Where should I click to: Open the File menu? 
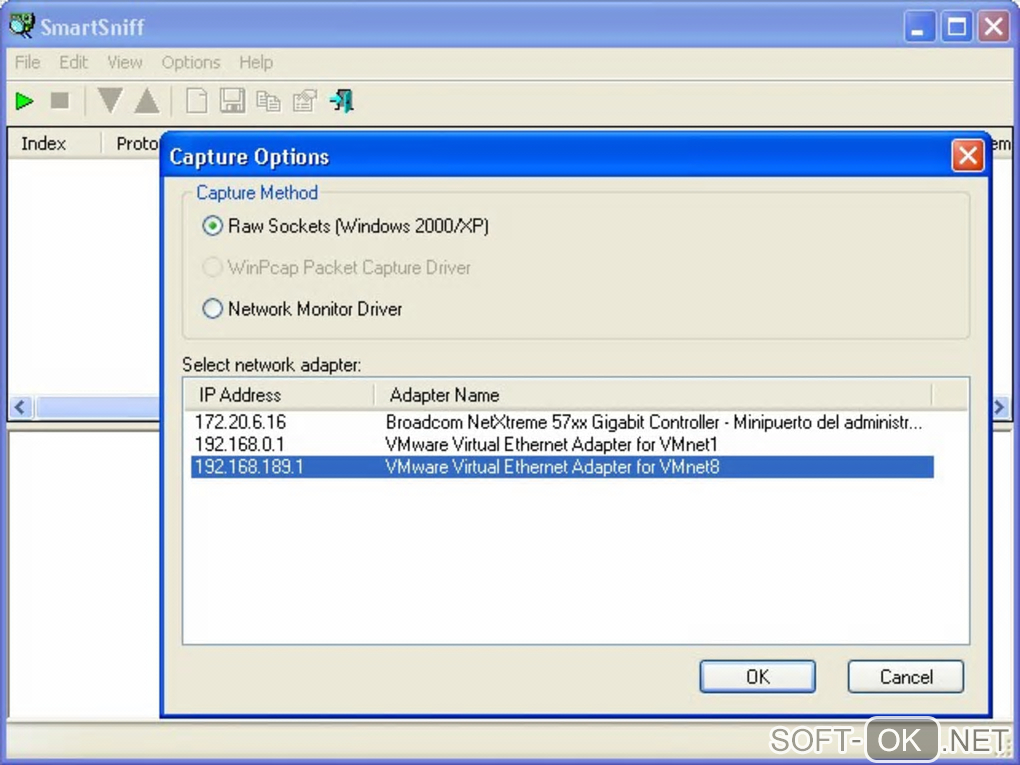(x=27, y=62)
